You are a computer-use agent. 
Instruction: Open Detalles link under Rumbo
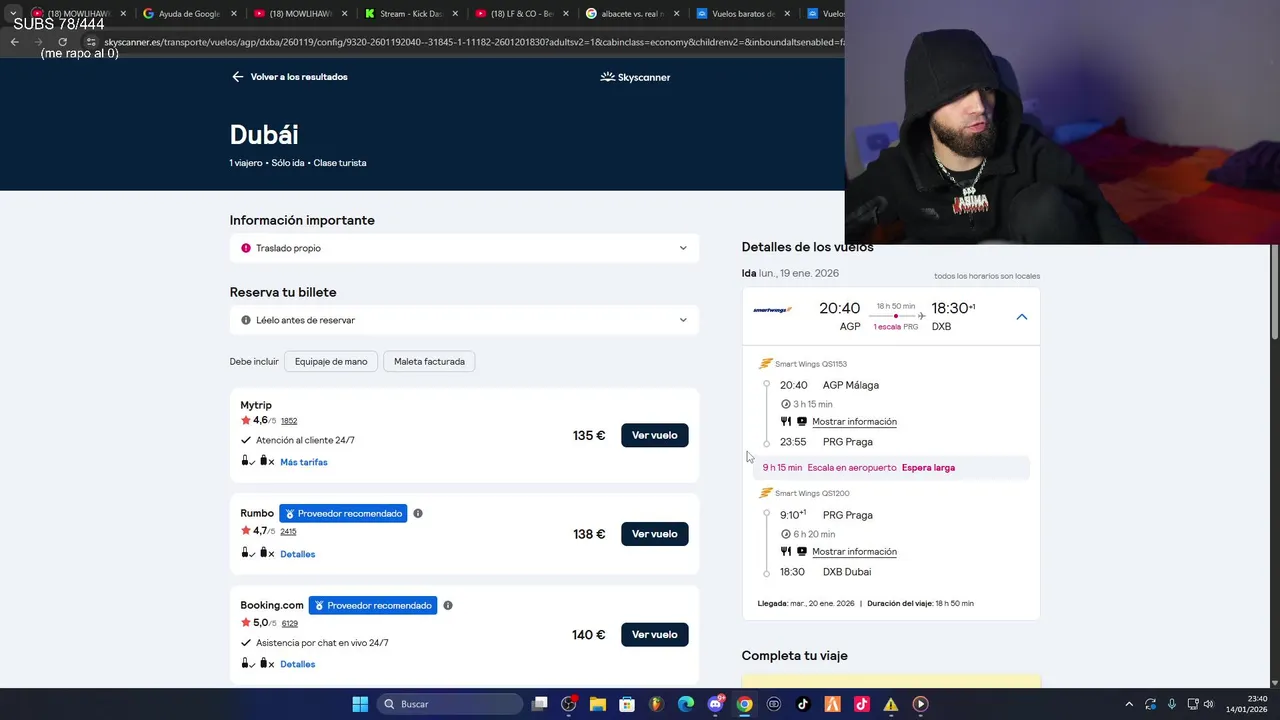[x=298, y=554]
